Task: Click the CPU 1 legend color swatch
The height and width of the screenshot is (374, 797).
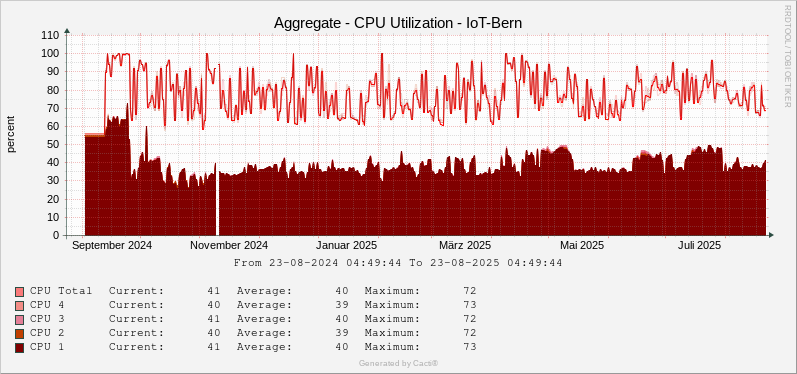Action: tap(19, 348)
